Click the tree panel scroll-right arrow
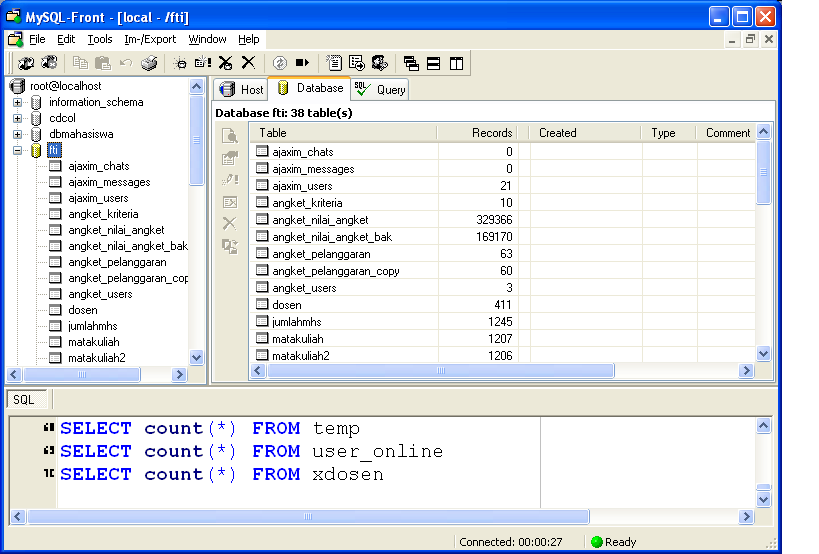This screenshot has width=819, height=554. point(179,374)
